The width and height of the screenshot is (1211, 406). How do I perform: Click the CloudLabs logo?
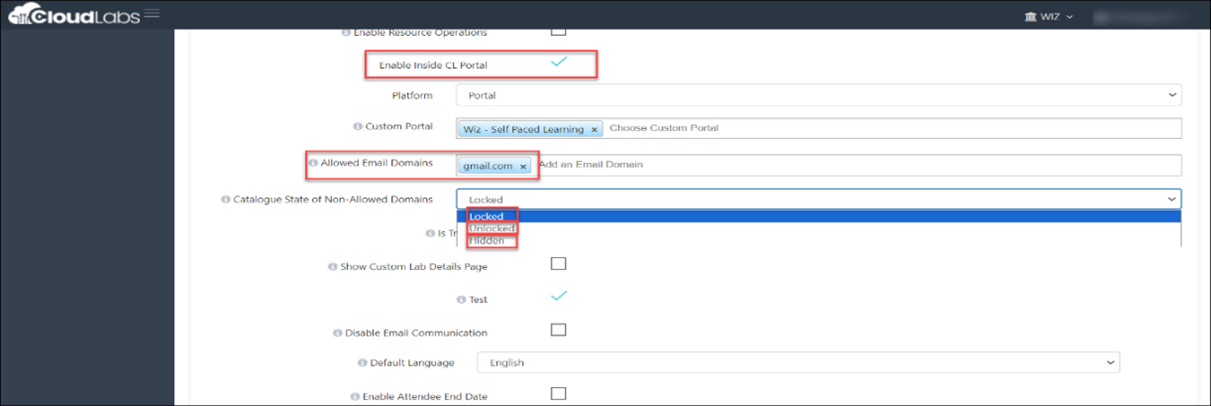pos(73,16)
